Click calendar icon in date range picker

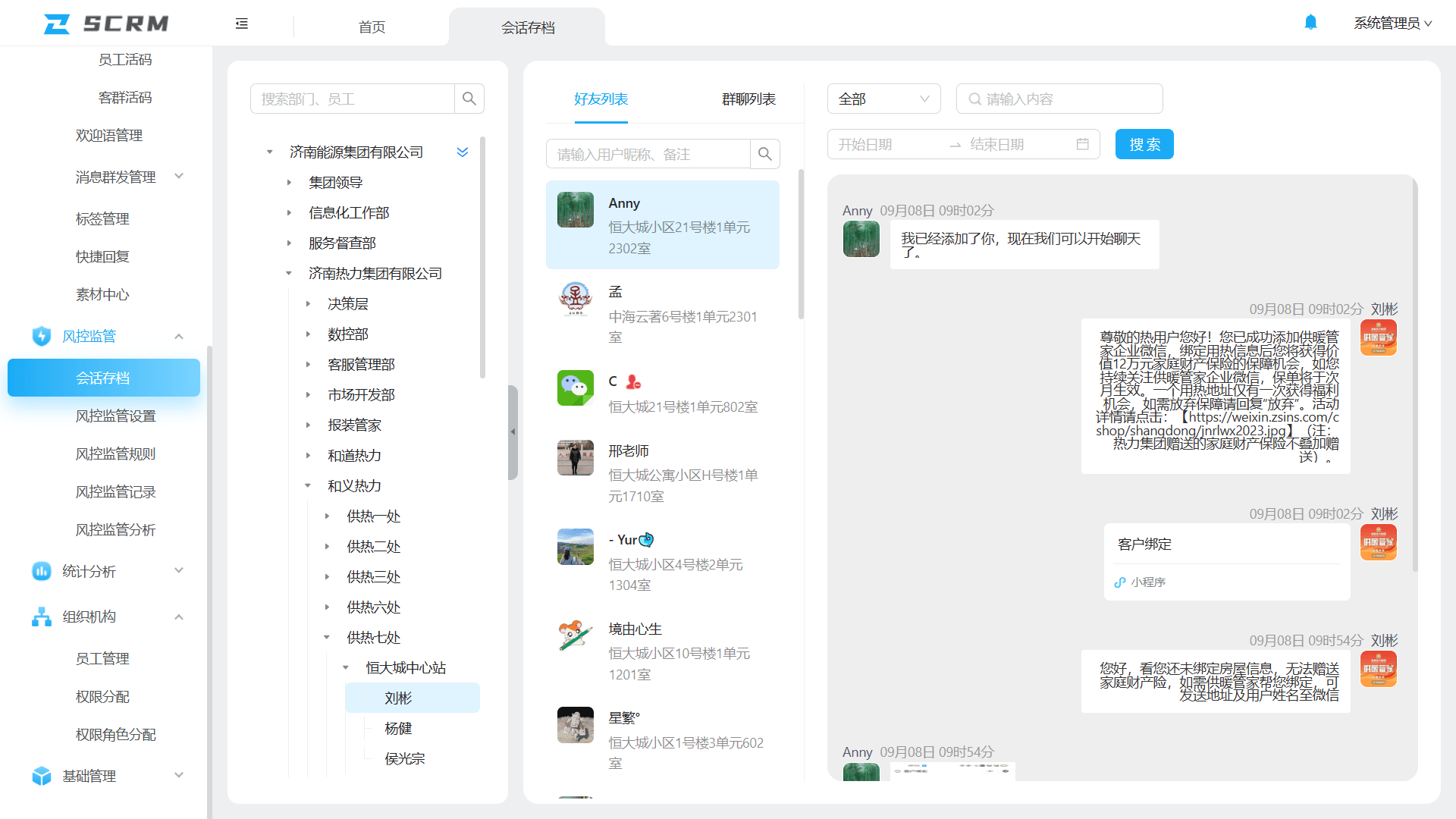click(x=1082, y=144)
